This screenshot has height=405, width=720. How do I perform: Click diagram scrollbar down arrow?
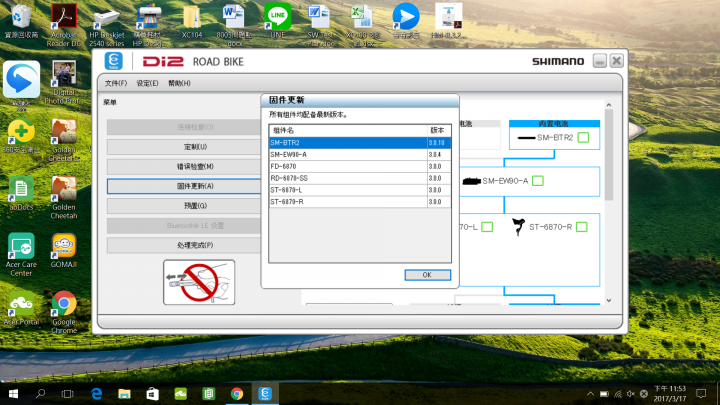(x=609, y=300)
